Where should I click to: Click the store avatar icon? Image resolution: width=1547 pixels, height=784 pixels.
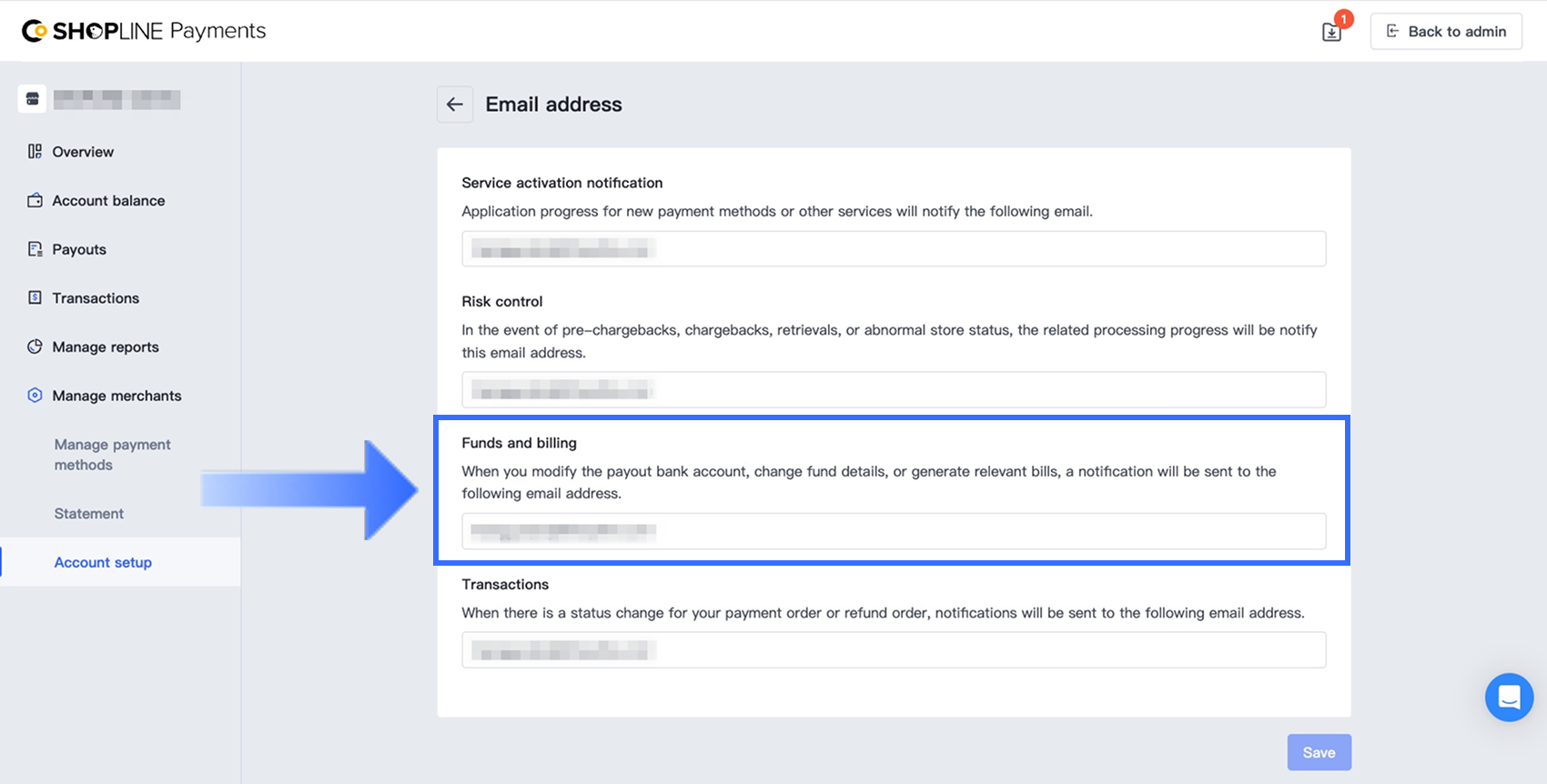tap(32, 99)
